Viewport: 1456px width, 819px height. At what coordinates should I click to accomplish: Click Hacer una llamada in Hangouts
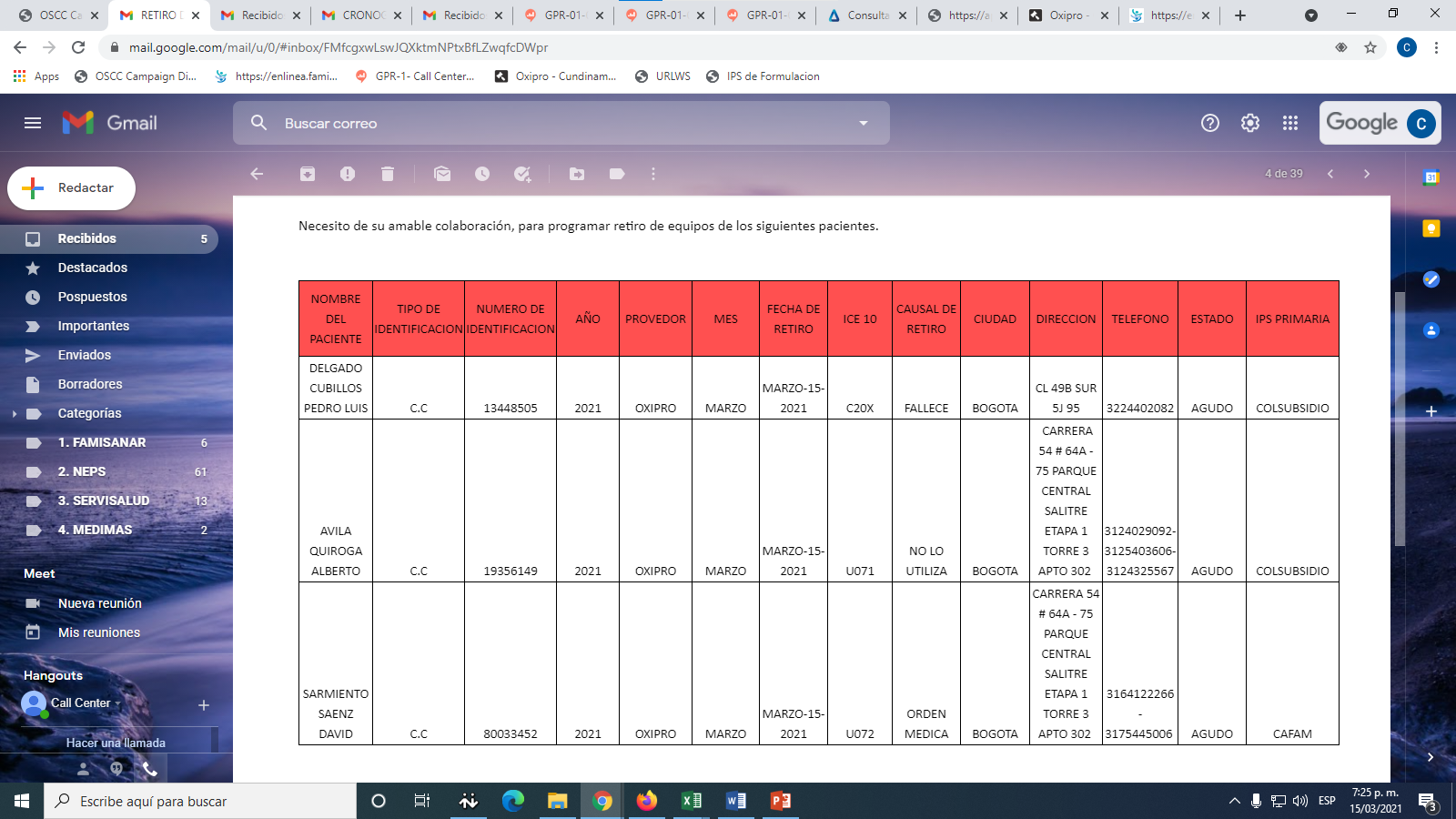[x=116, y=743]
